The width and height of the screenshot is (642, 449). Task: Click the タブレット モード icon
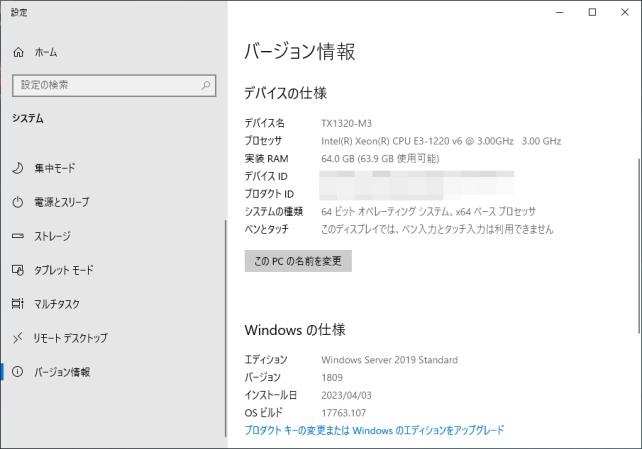[x=18, y=270]
